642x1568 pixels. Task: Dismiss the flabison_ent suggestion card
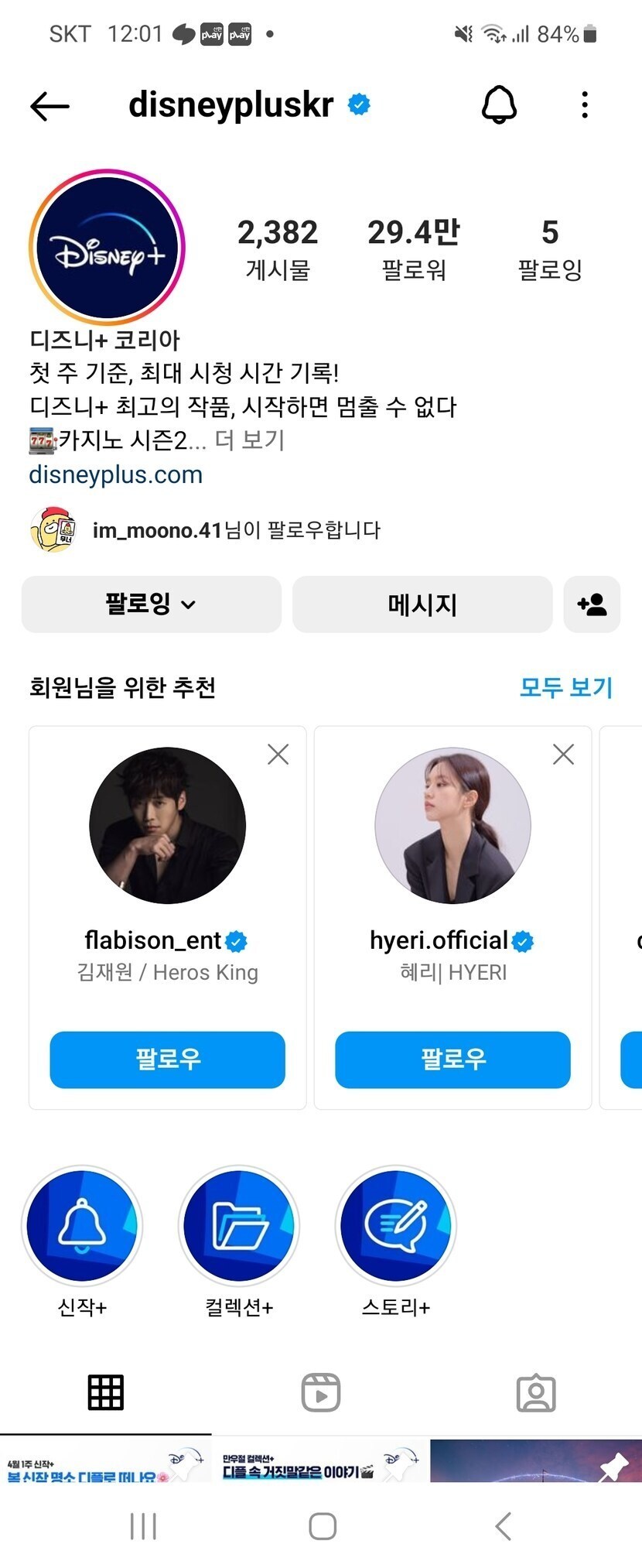pos(278,754)
